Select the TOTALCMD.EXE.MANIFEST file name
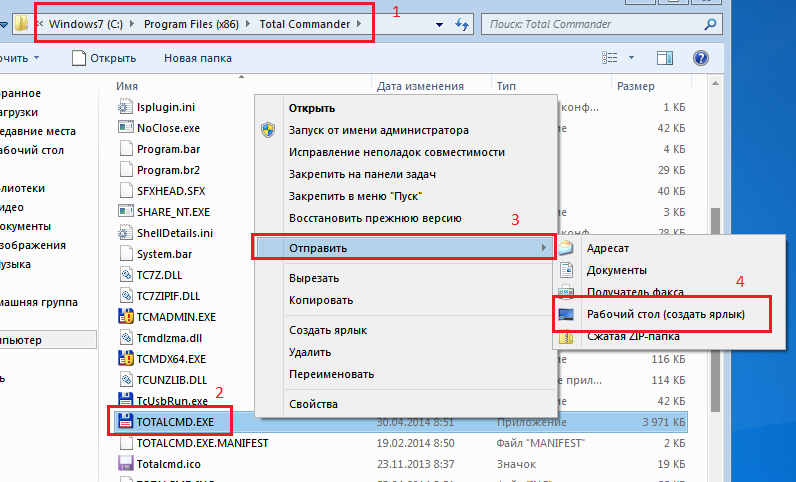The image size is (796, 482). coord(202,443)
